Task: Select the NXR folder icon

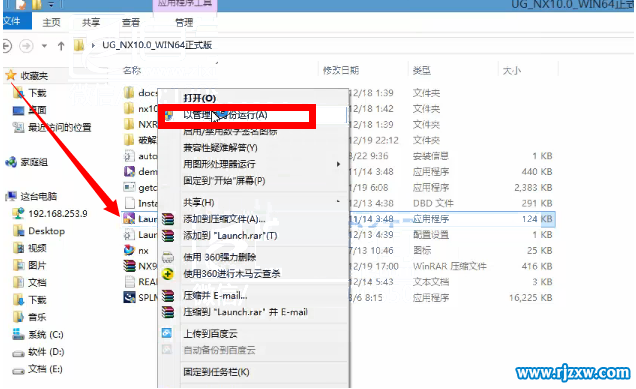Action: 129,124
